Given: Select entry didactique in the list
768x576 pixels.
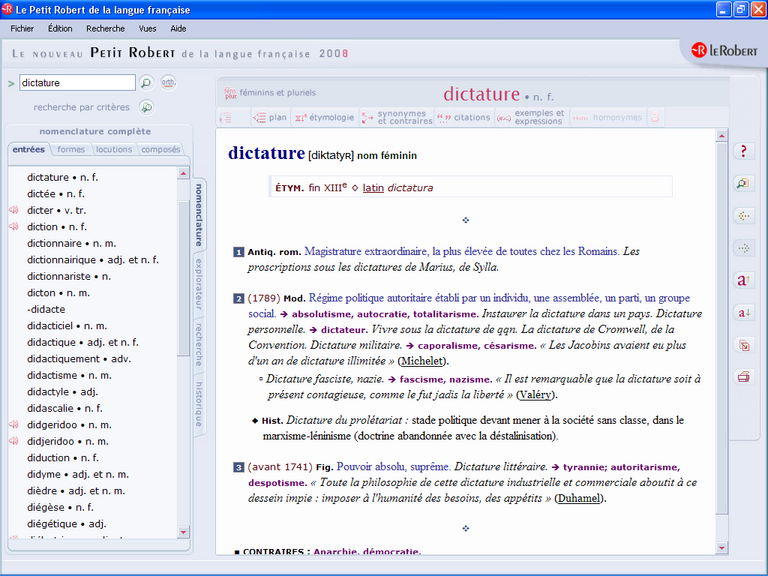Looking at the screenshot, I should click(x=83, y=342).
